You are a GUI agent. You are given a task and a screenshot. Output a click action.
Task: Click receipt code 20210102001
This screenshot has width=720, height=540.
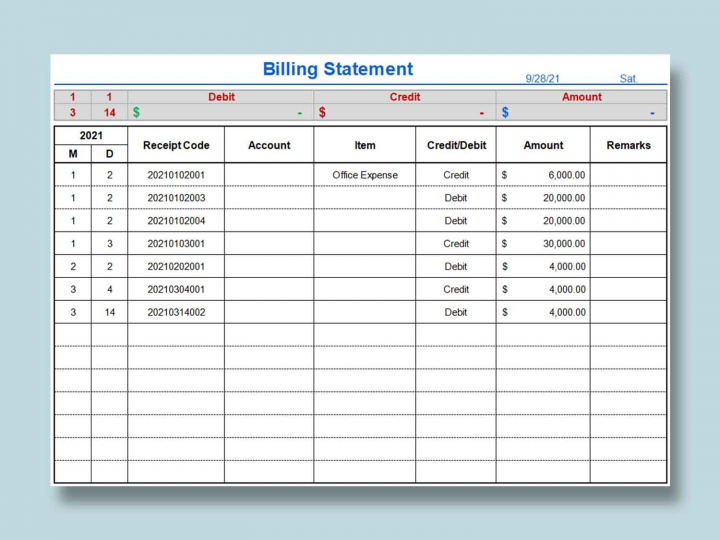[176, 175]
